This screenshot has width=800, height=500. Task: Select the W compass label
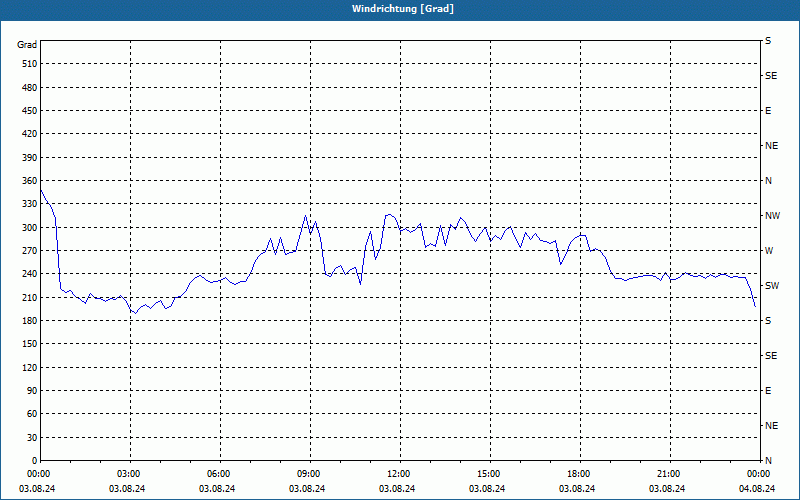click(x=769, y=251)
